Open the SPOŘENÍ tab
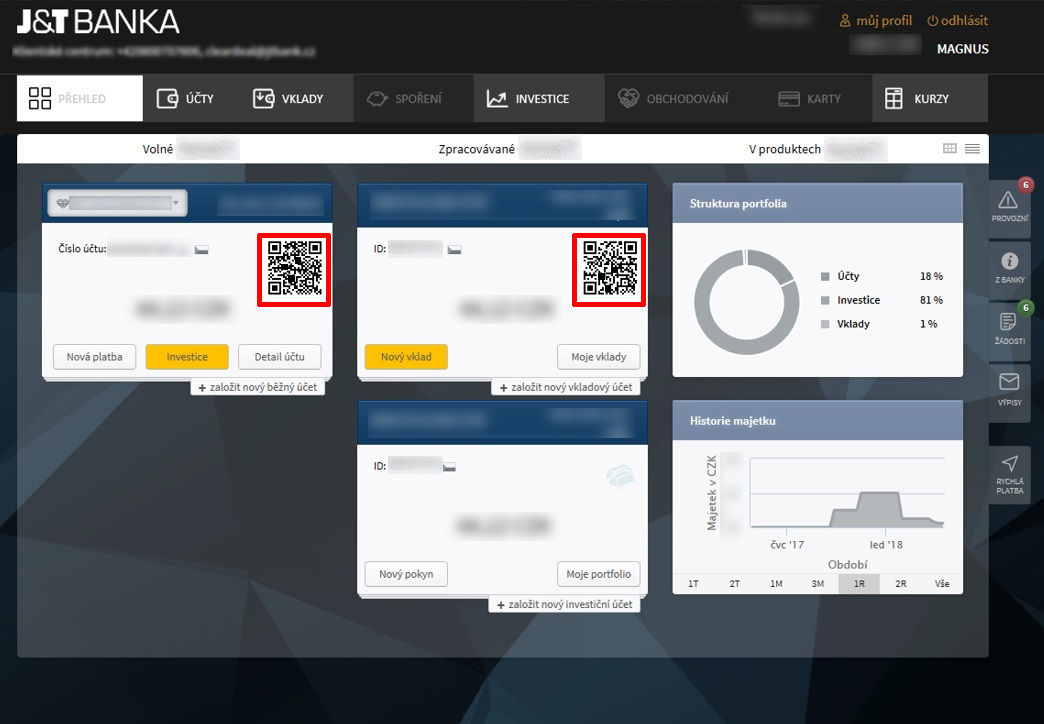 pyautogui.click(x=404, y=99)
